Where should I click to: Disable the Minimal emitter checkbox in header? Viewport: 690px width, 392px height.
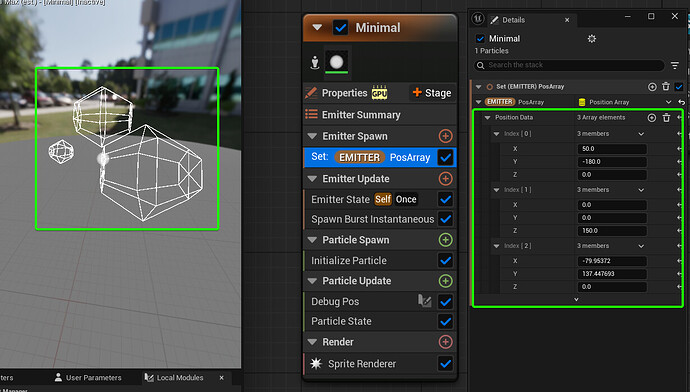(x=340, y=28)
